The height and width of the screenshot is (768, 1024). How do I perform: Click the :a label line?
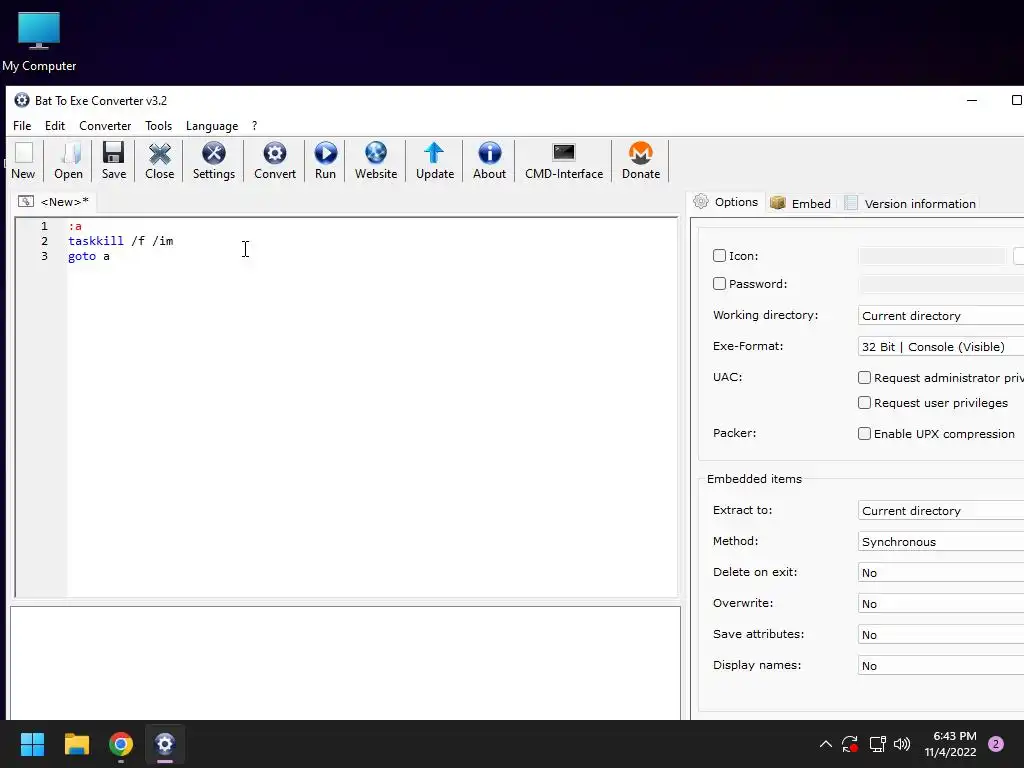pyautogui.click(x=75, y=226)
